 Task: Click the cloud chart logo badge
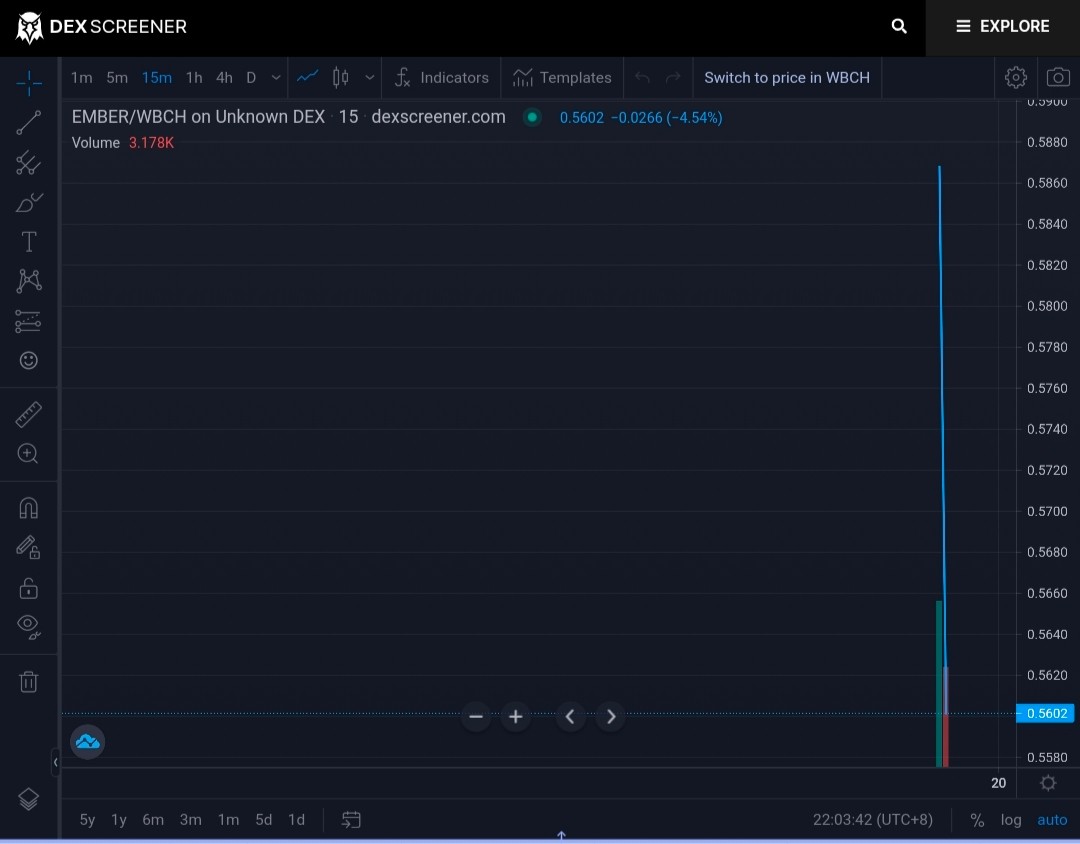[x=87, y=742]
